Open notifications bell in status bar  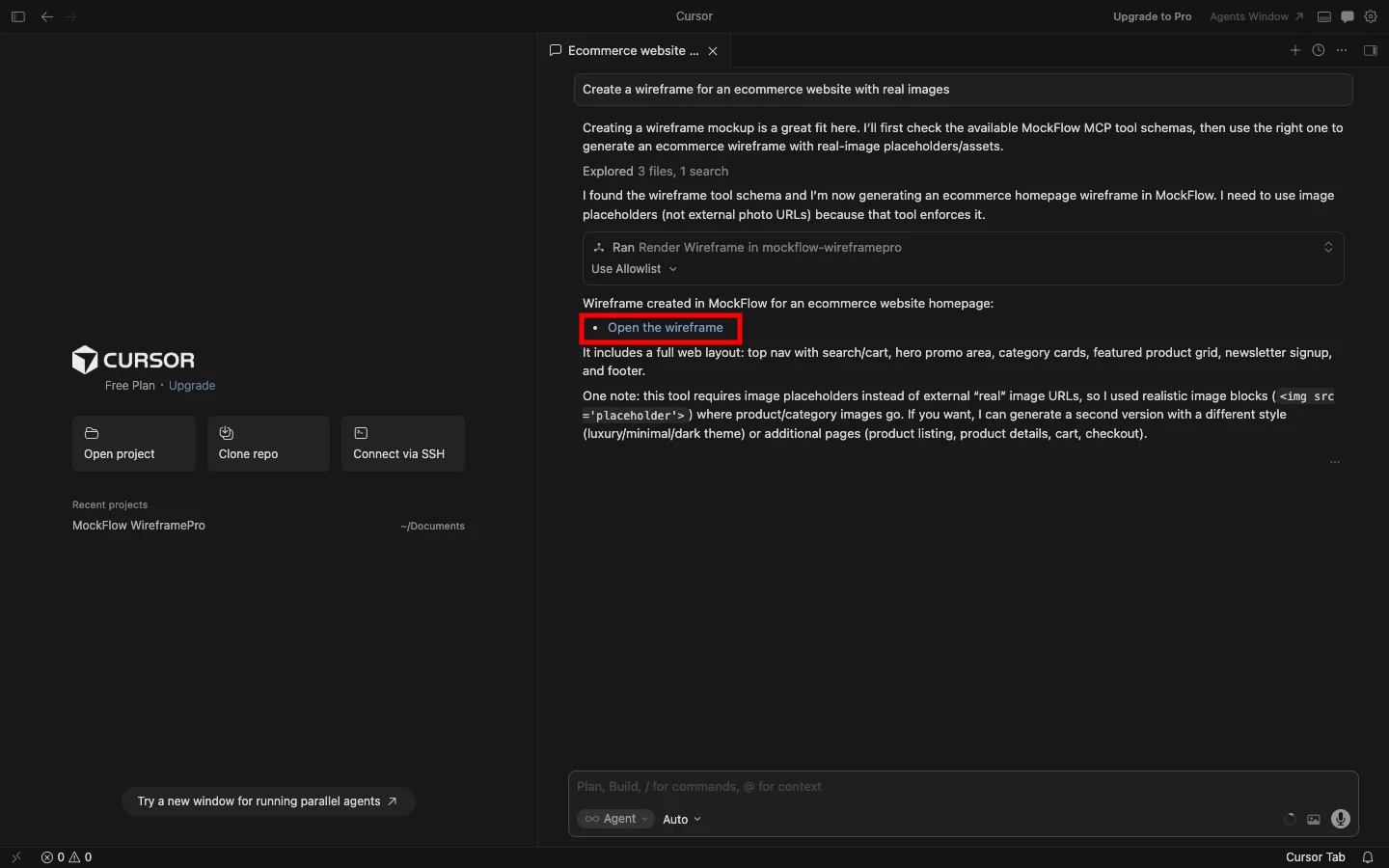1368,857
